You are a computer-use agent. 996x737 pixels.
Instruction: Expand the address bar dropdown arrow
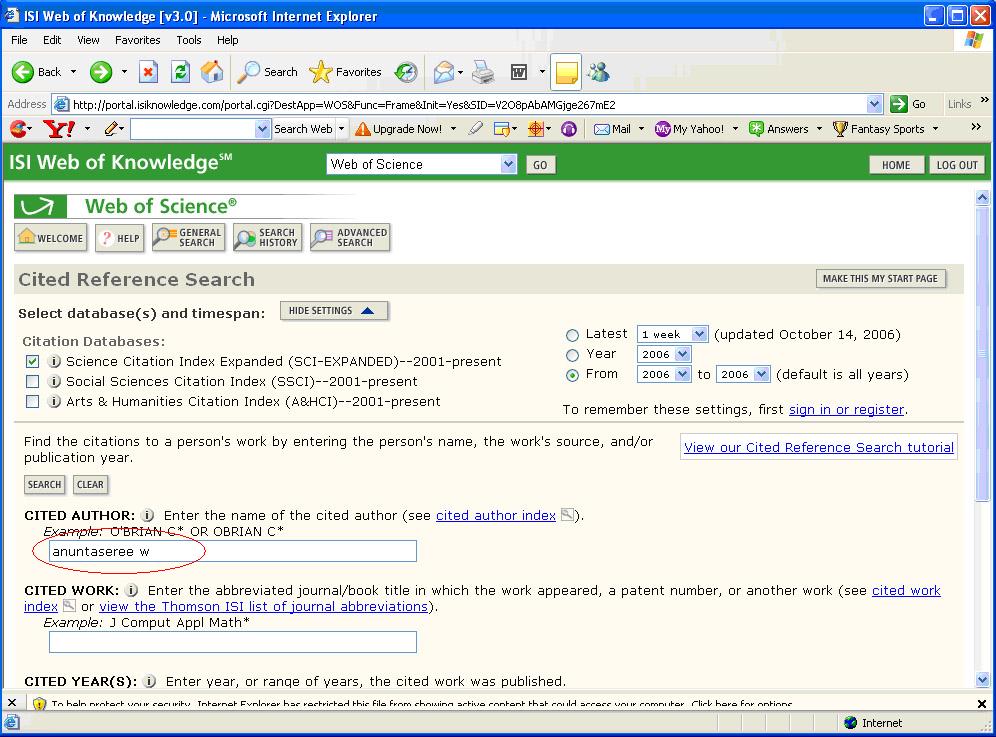point(874,104)
